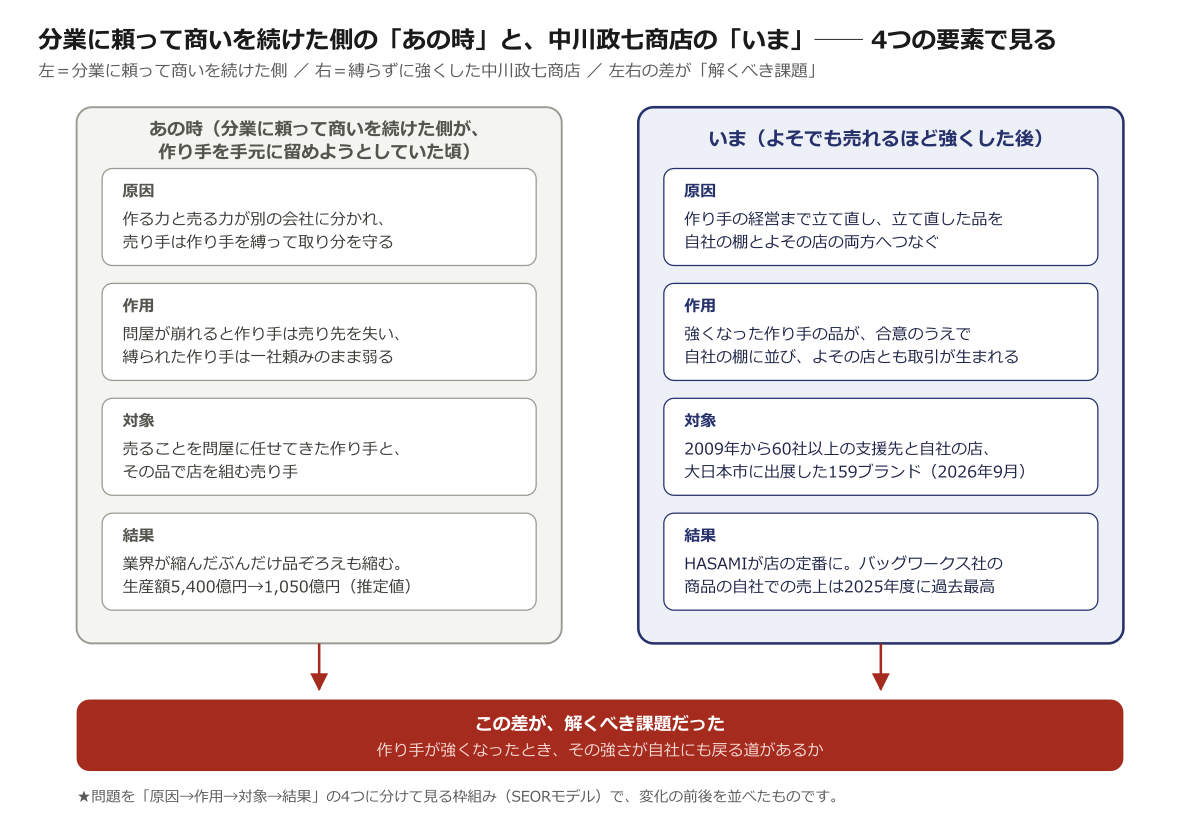The width and height of the screenshot is (1200, 817).
Task: Click text 'HASAMIが店の定番に。バッグワークス社の'
Action: pos(843,563)
